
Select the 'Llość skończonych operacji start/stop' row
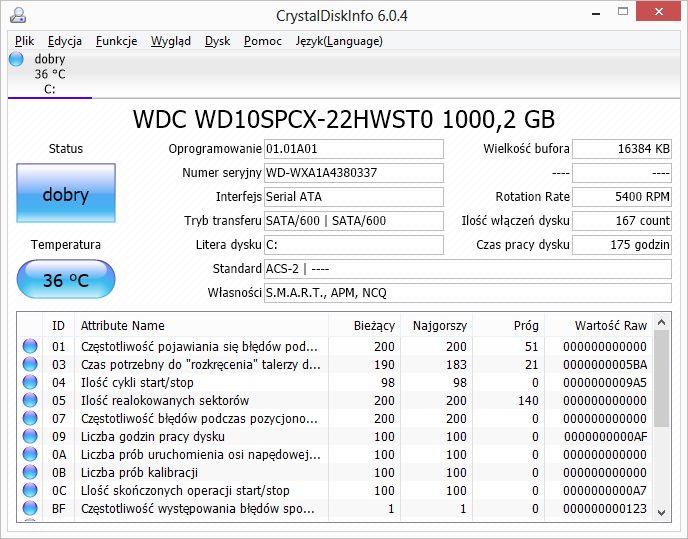click(335, 490)
